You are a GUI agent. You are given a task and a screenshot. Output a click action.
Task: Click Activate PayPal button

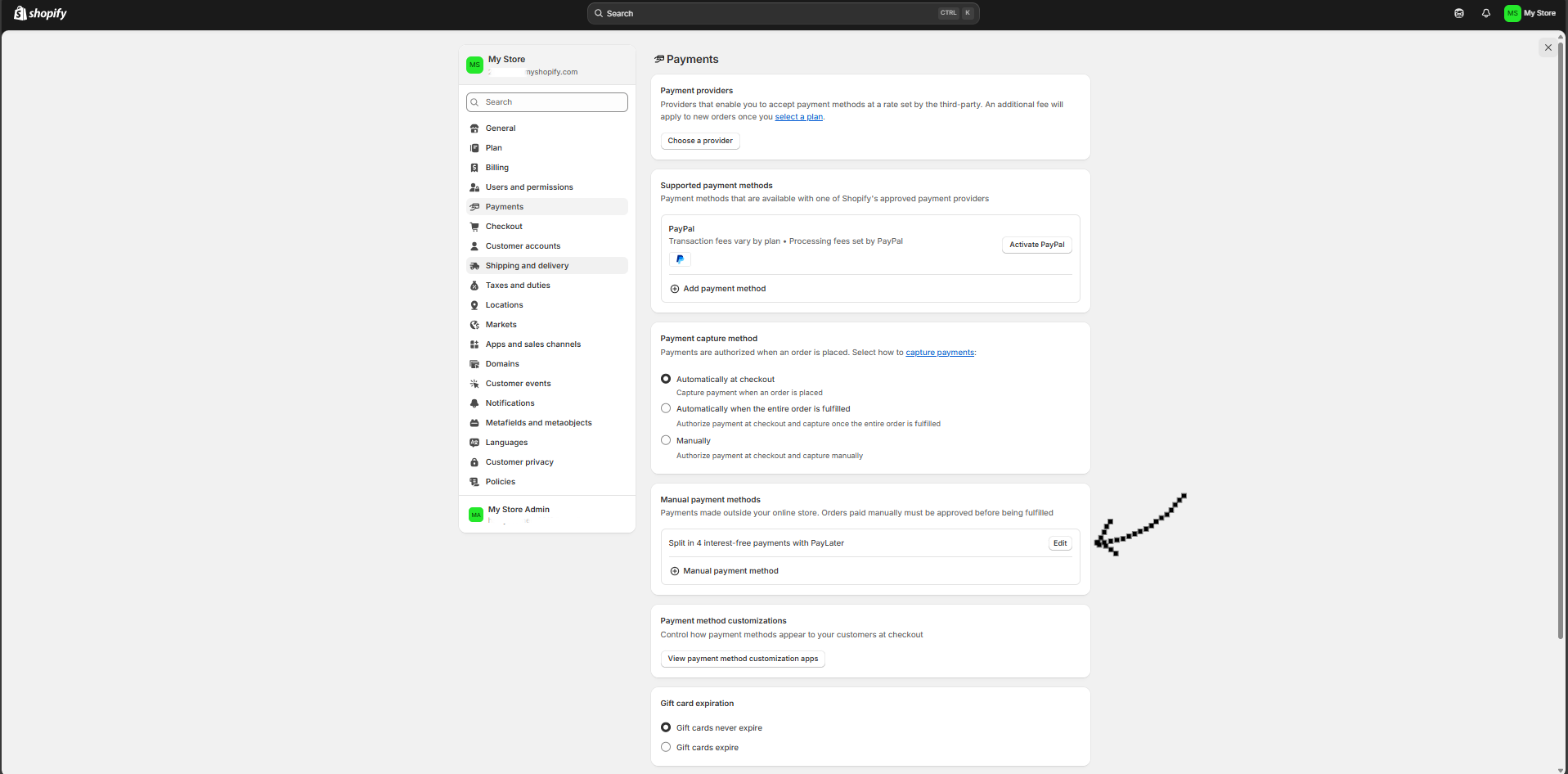pos(1036,245)
